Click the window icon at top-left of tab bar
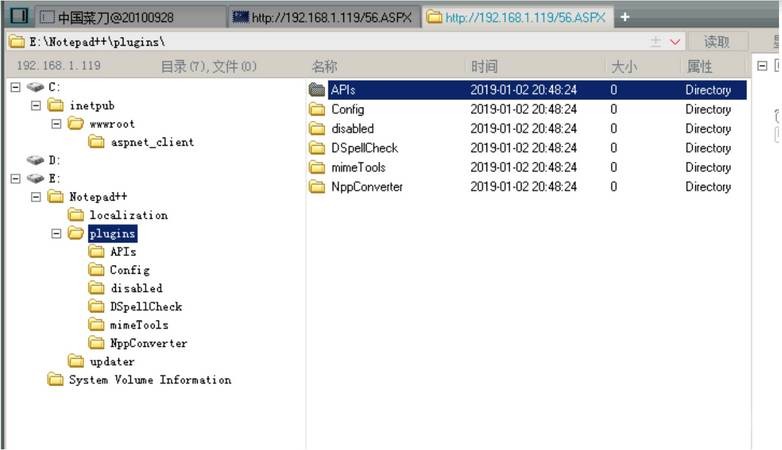This screenshot has width=782, height=450. point(18,17)
